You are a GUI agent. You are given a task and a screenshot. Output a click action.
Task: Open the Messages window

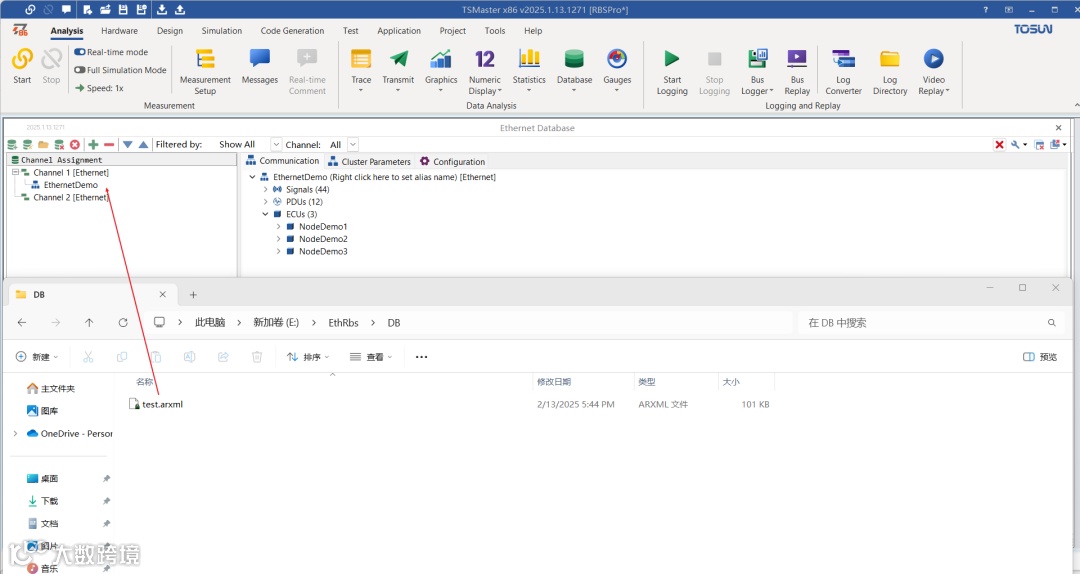click(260, 66)
